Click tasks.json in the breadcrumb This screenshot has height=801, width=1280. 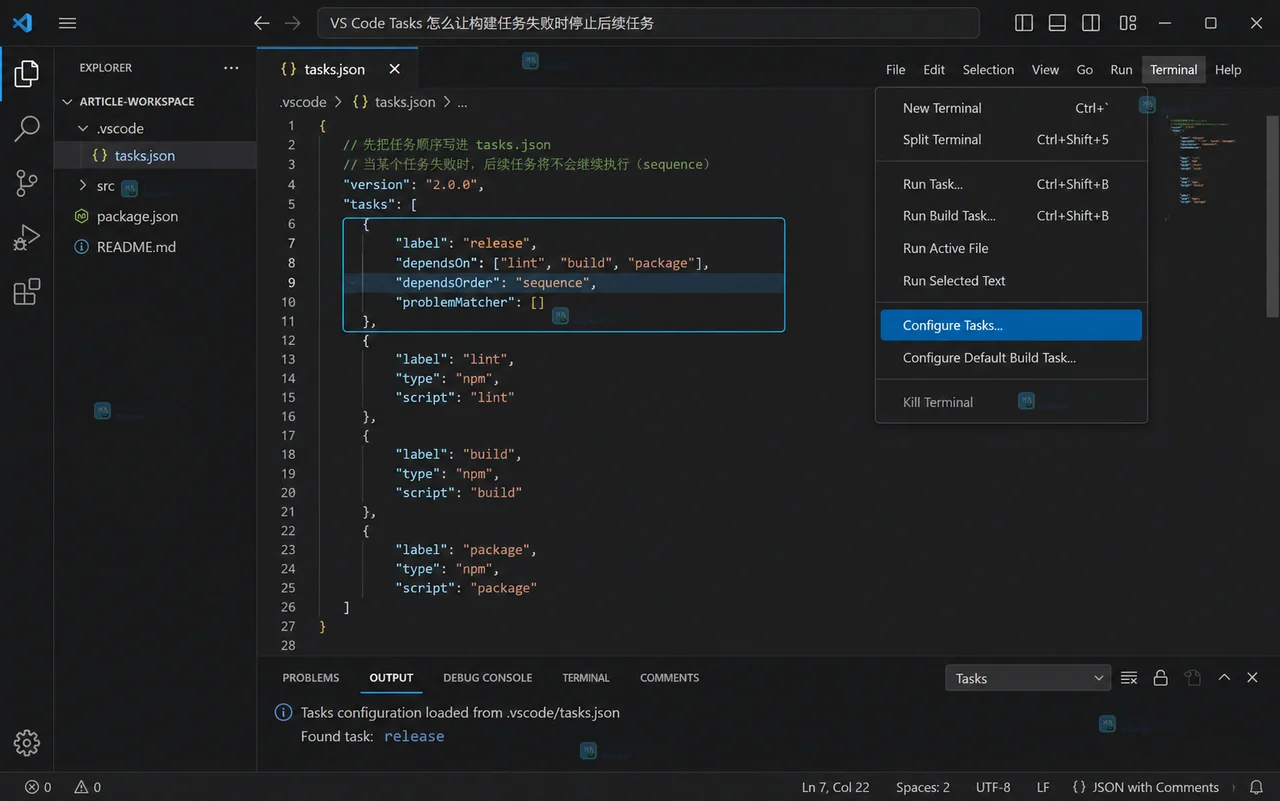pyautogui.click(x=394, y=102)
